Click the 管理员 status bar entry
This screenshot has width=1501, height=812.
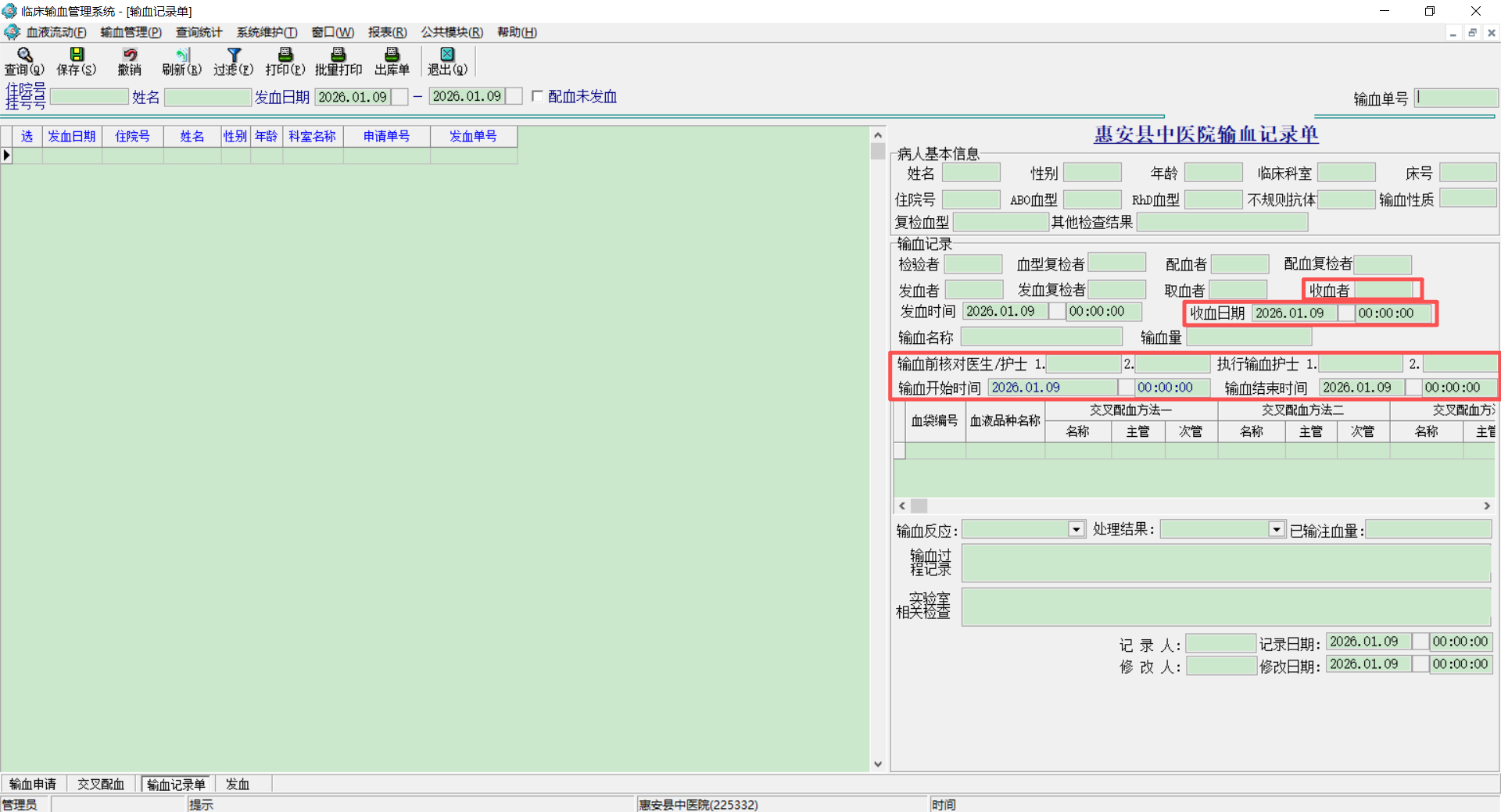[20, 804]
